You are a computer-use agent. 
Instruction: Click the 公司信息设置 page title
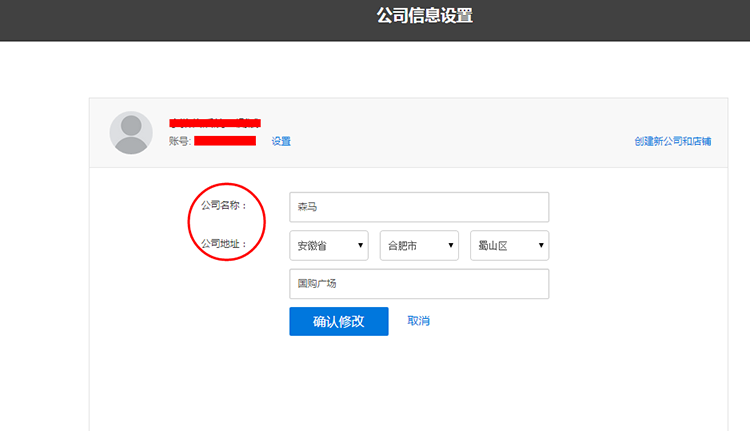click(424, 16)
